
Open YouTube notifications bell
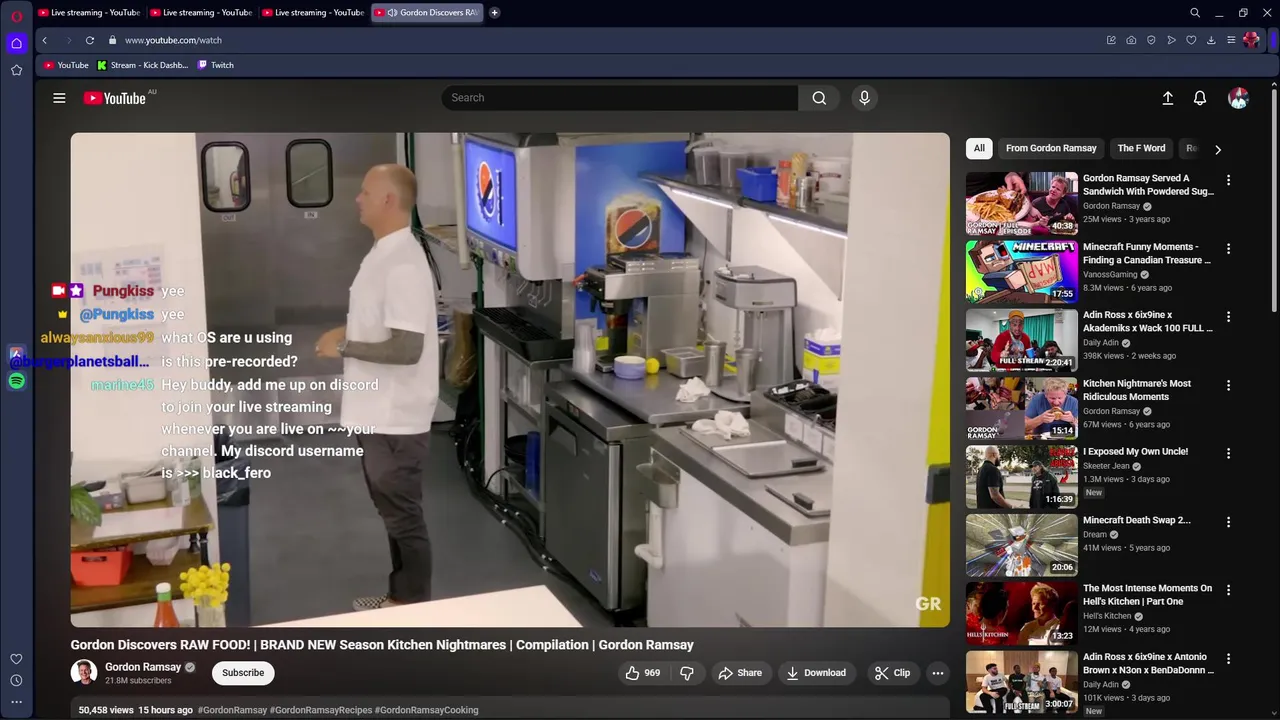pyautogui.click(x=1200, y=98)
